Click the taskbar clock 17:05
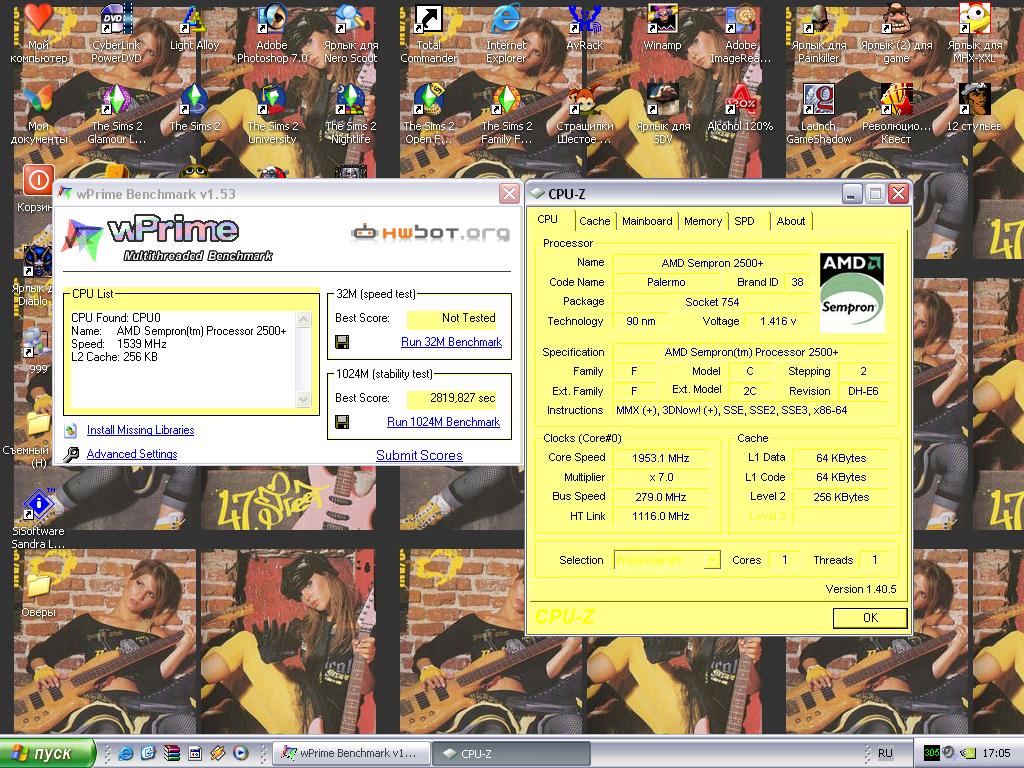This screenshot has height=768, width=1024. click(x=996, y=753)
